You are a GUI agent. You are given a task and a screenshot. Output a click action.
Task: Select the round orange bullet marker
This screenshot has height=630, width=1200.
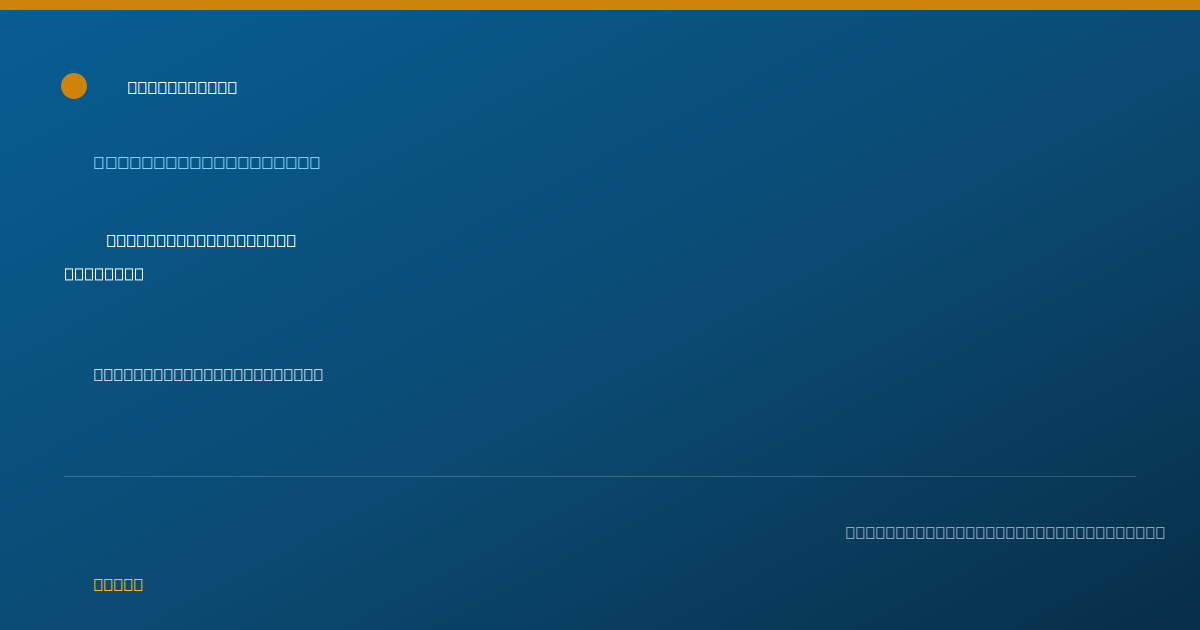(x=74, y=86)
